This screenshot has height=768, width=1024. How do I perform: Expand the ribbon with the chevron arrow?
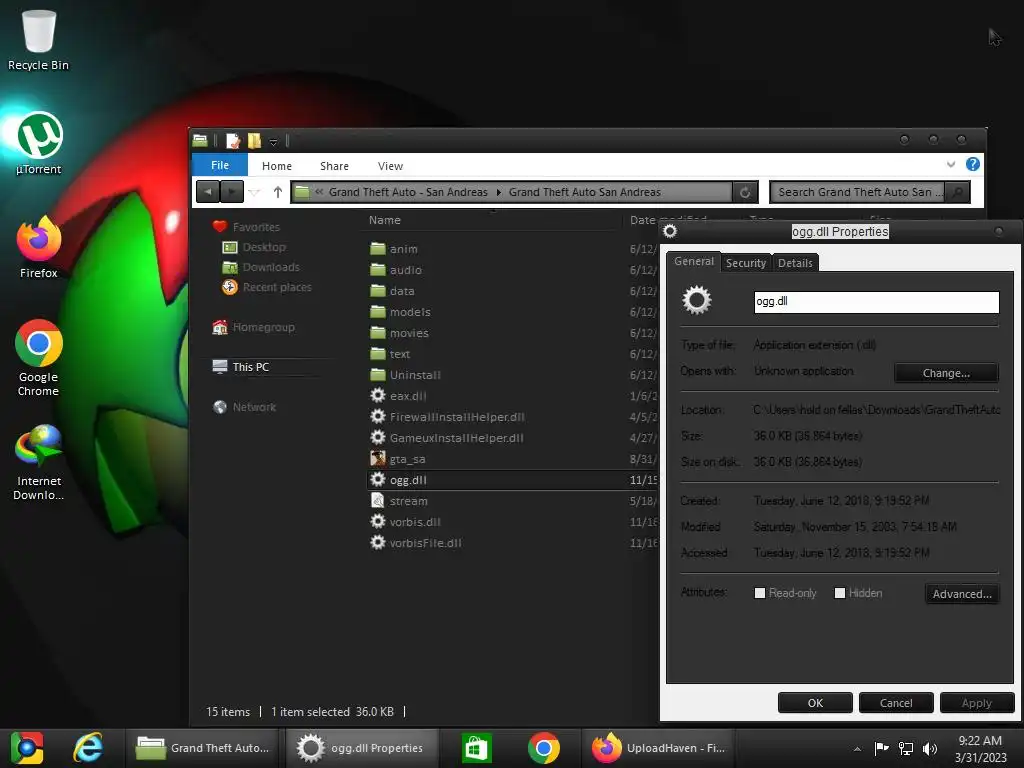[x=951, y=165]
